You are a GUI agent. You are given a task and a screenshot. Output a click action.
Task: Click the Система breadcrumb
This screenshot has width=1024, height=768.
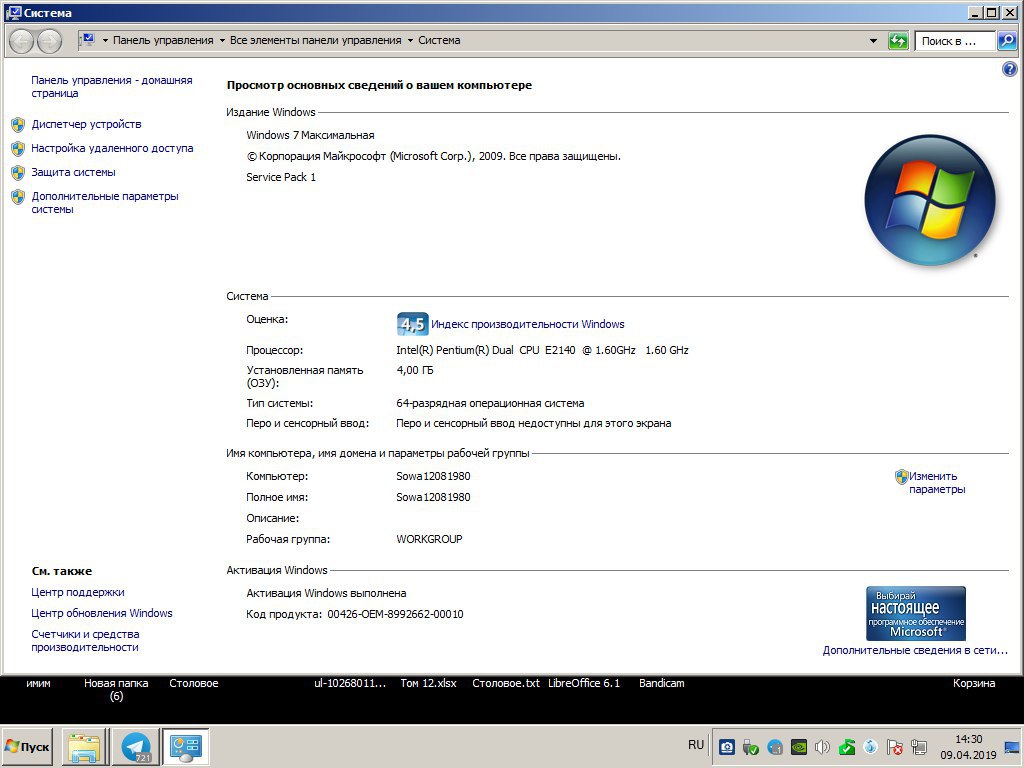point(439,40)
